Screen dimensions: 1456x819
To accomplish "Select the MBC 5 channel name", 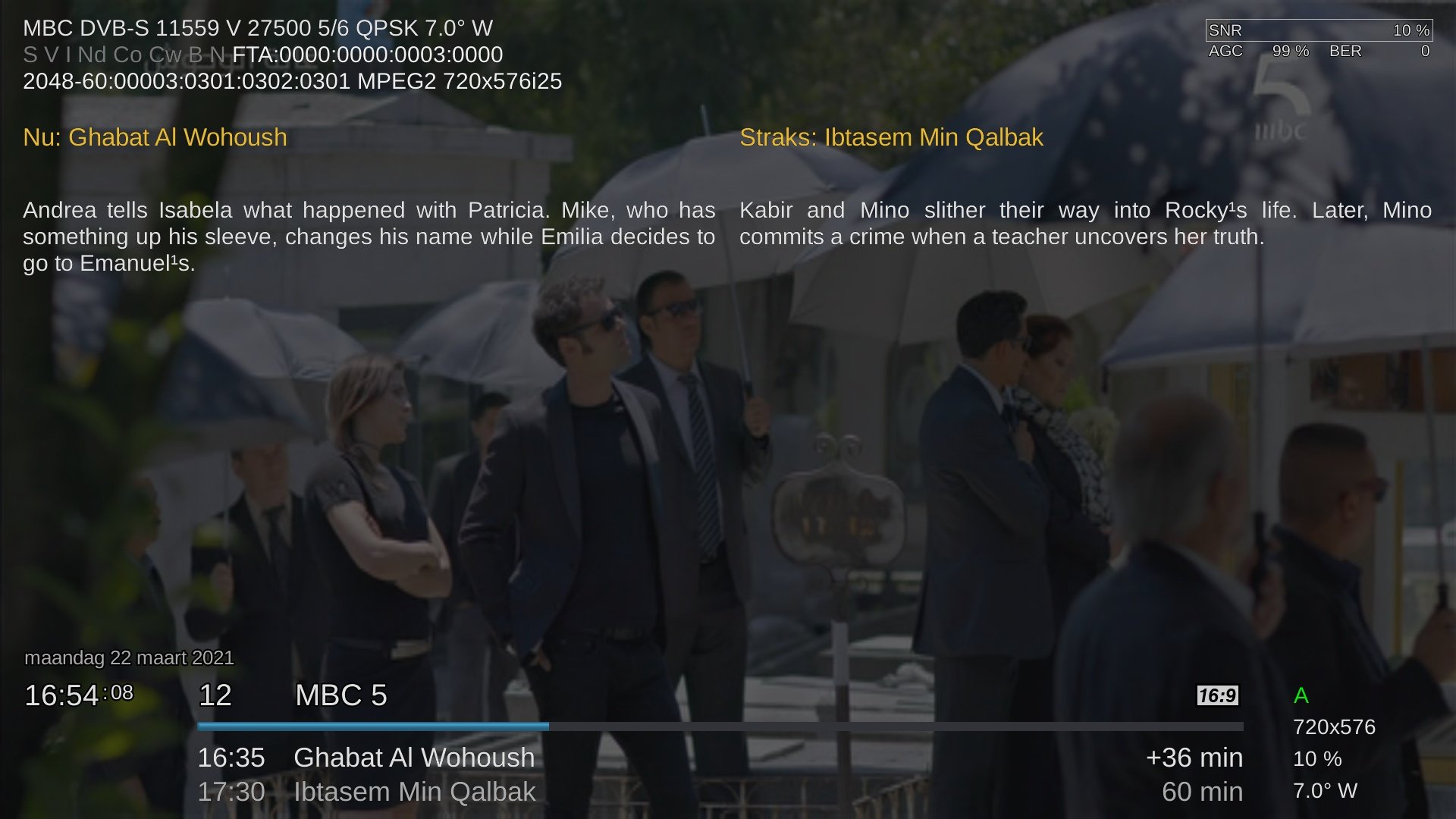I will coord(341,695).
